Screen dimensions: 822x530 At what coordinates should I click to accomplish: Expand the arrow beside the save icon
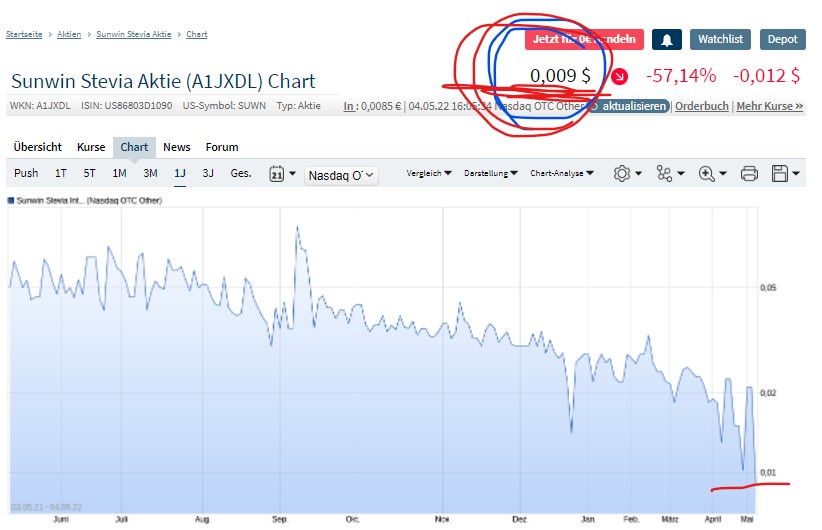(x=796, y=174)
